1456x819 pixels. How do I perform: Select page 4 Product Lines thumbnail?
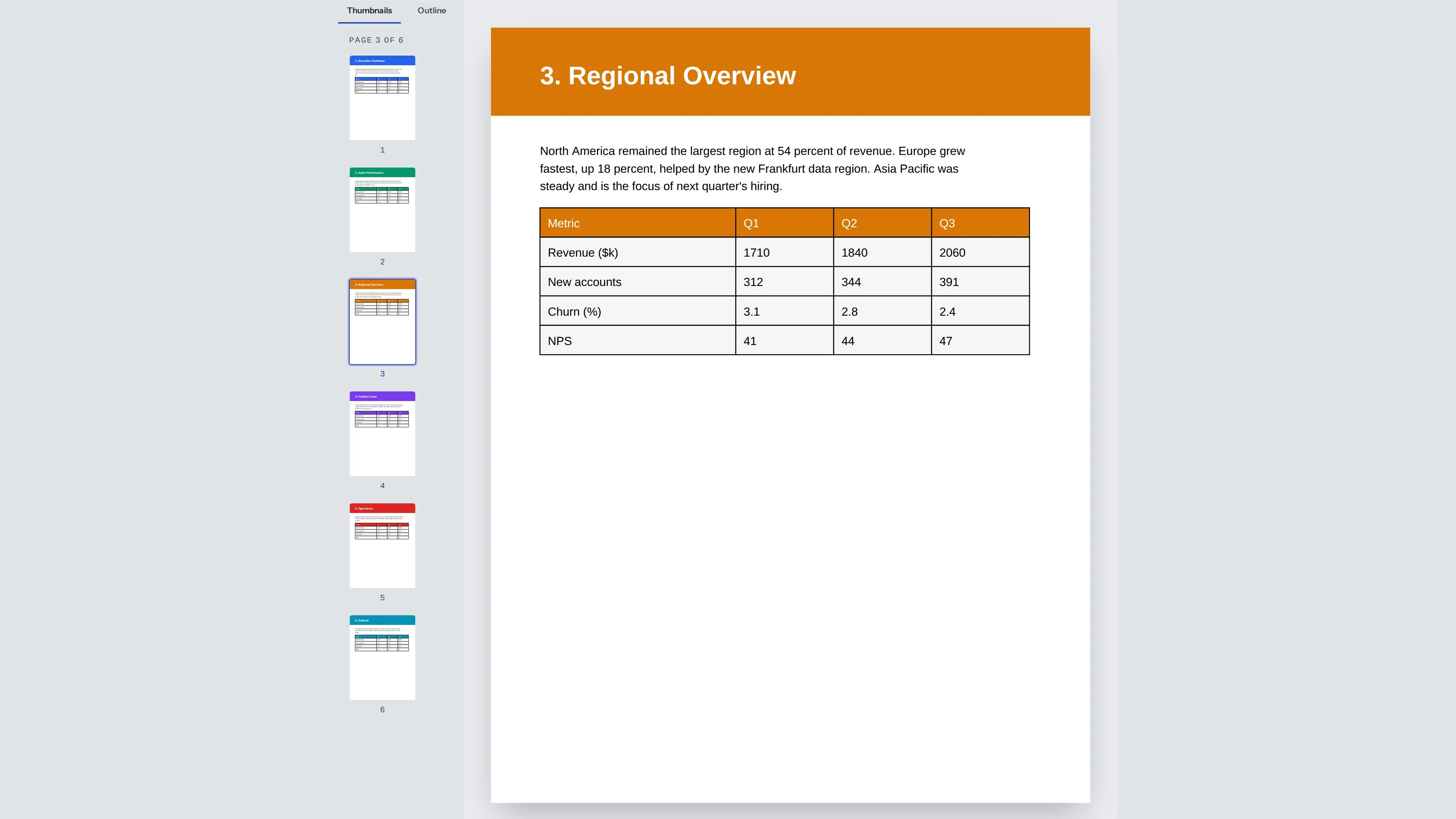coord(382,433)
